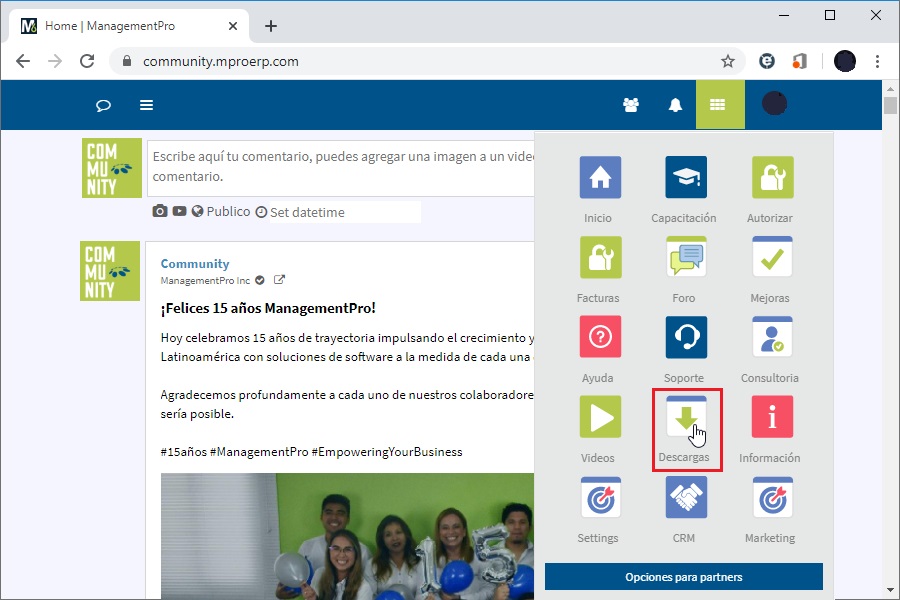Image resolution: width=900 pixels, height=600 pixels.
Task: Open the Ayuda help icon
Action: (x=599, y=335)
